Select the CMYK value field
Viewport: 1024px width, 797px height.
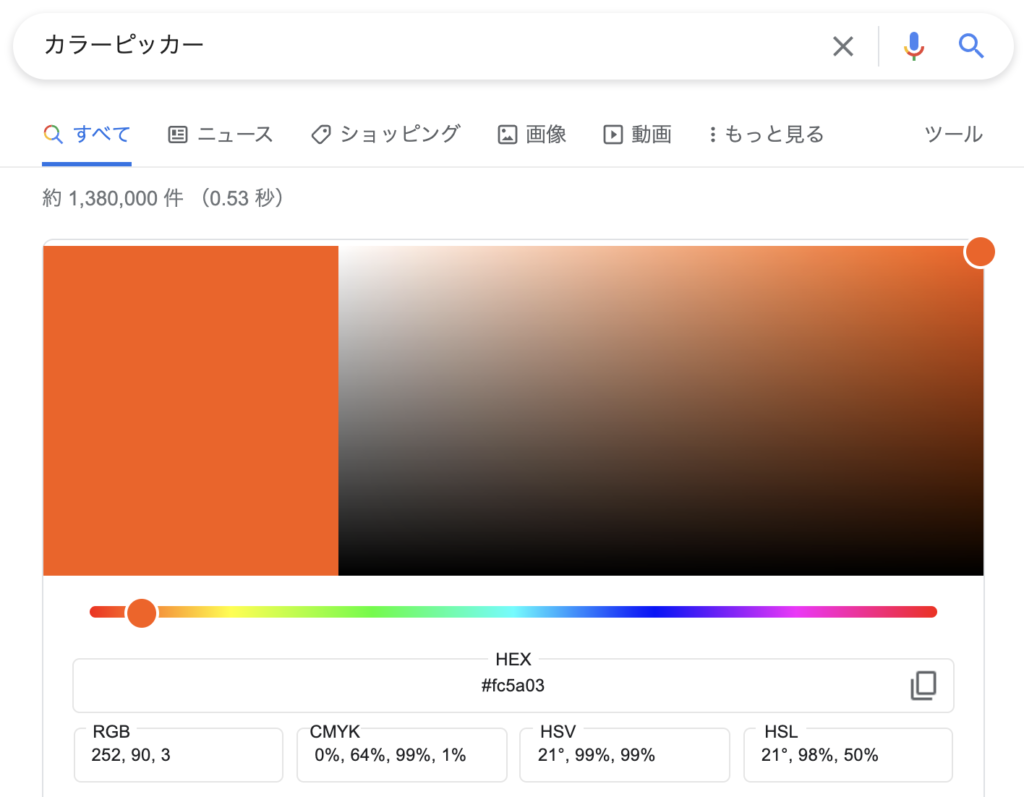pyautogui.click(x=401, y=755)
